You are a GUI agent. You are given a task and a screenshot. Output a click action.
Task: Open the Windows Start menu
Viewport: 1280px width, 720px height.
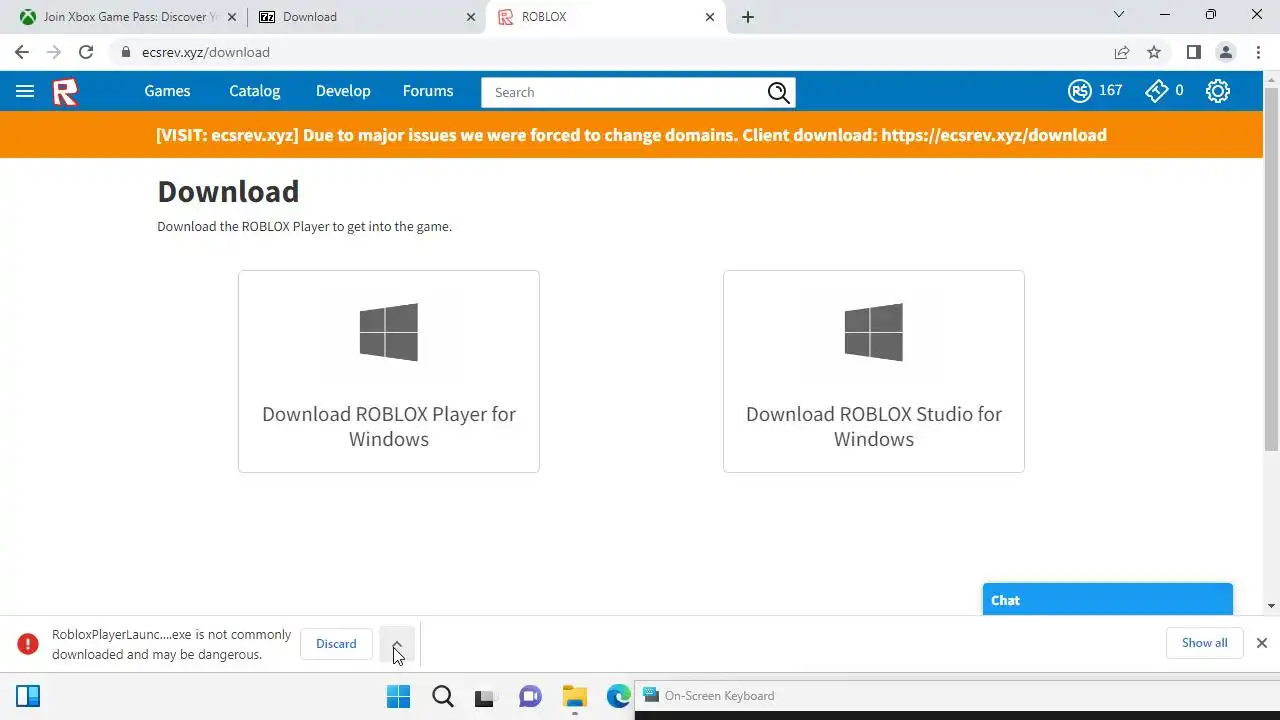point(398,696)
